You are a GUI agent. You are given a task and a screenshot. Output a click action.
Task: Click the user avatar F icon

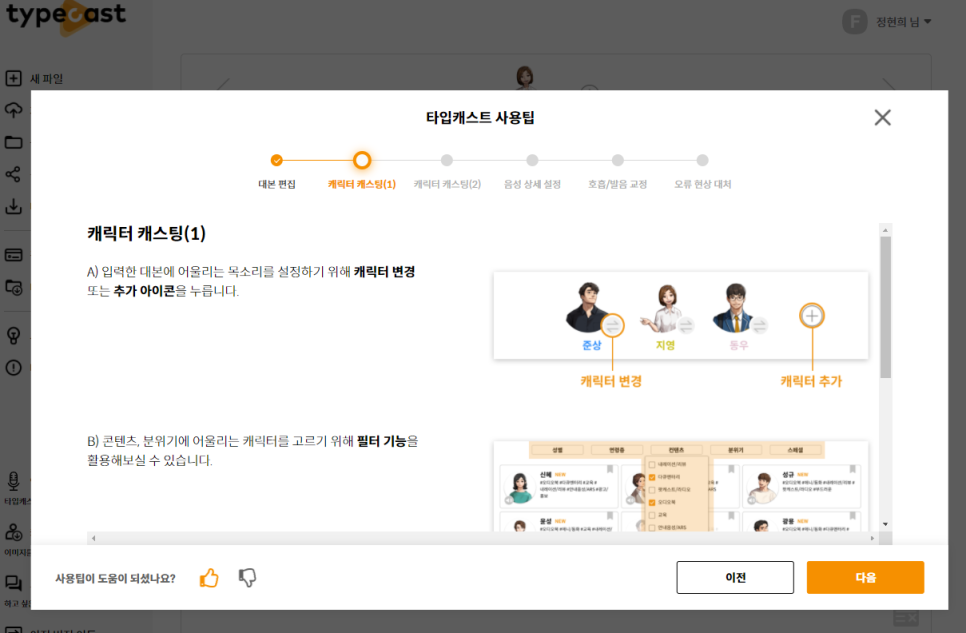pyautogui.click(x=854, y=22)
